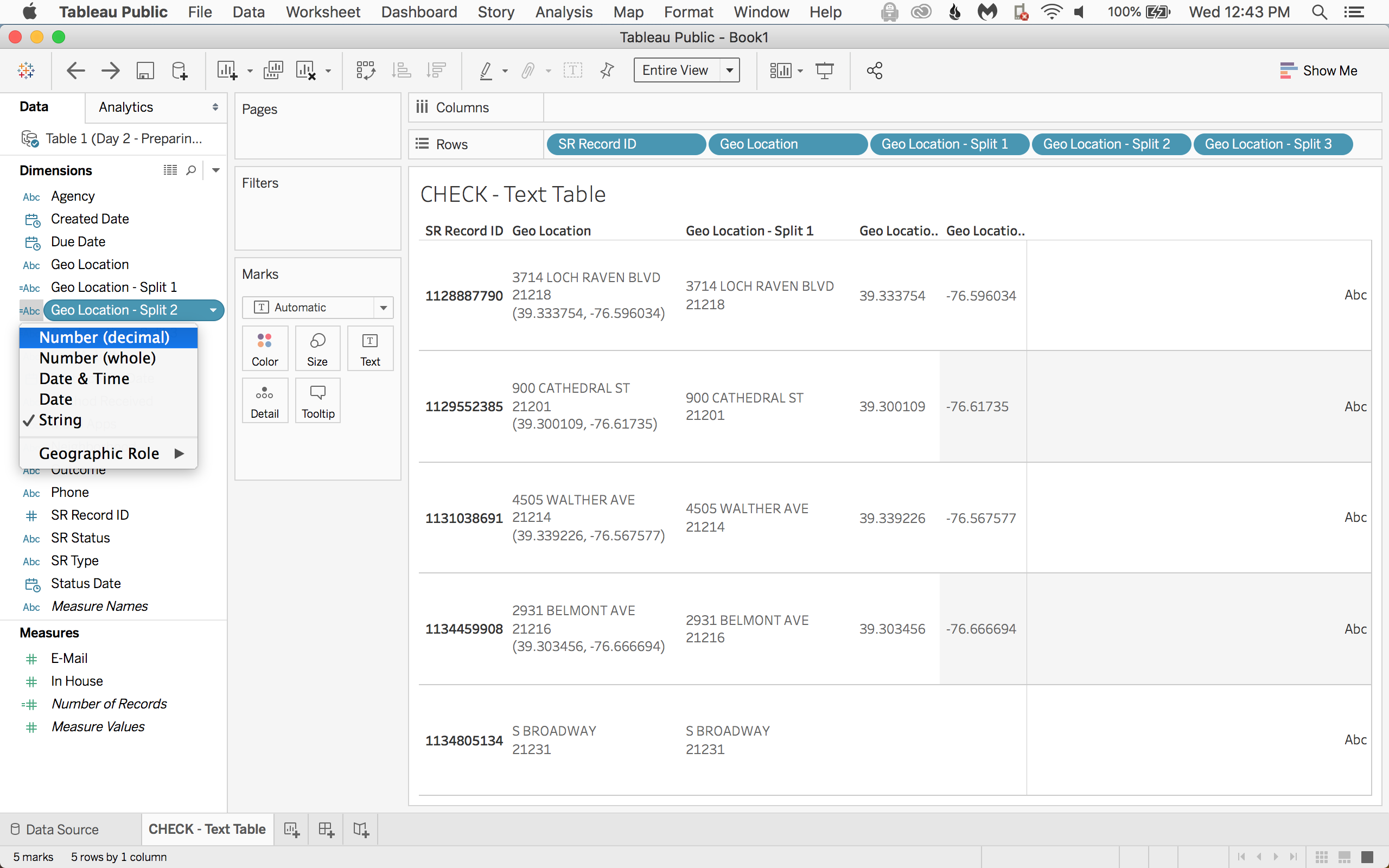Open the Tooltip marks card
The height and width of the screenshot is (868, 1389).
pyautogui.click(x=317, y=401)
